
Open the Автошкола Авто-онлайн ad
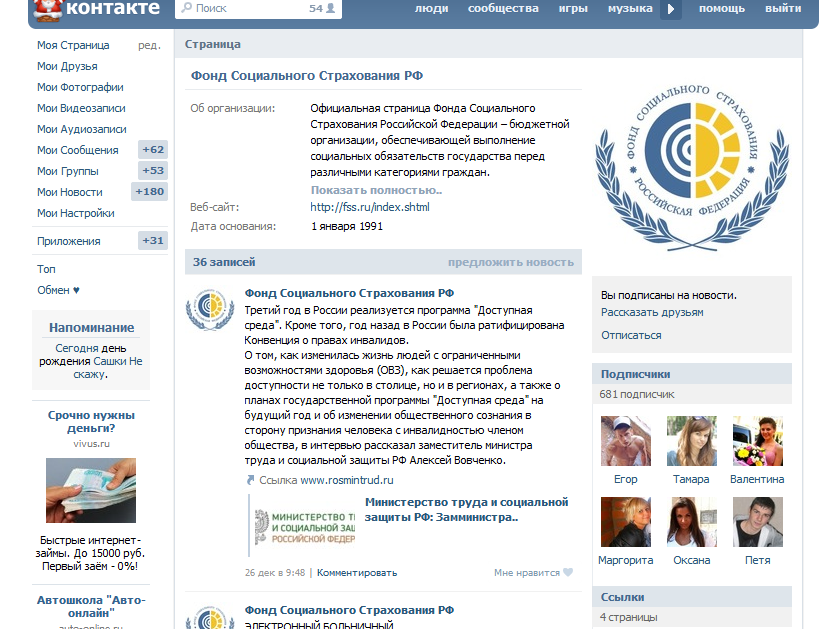point(91,606)
